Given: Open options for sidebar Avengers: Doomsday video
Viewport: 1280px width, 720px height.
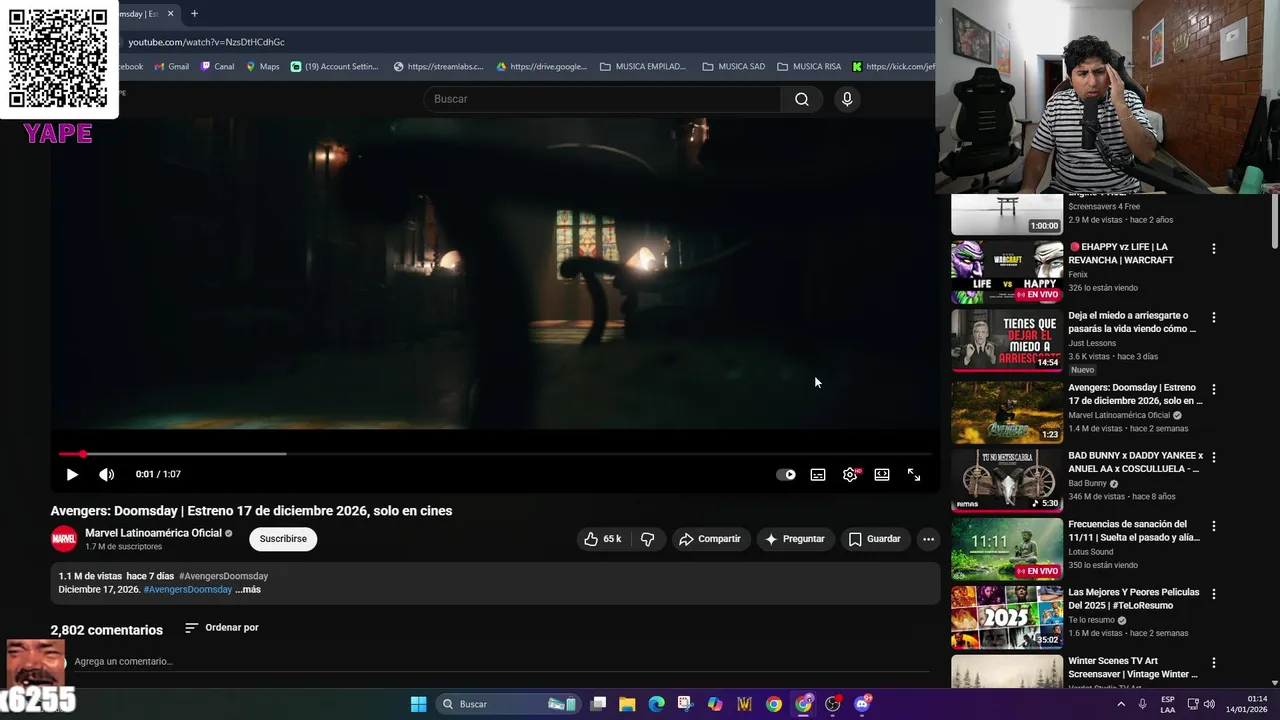Looking at the screenshot, I should (1214, 389).
